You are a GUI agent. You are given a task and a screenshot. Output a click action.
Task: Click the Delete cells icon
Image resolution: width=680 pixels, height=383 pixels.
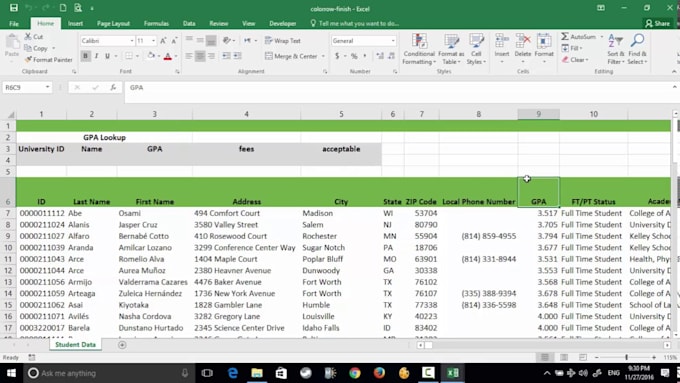click(x=523, y=42)
